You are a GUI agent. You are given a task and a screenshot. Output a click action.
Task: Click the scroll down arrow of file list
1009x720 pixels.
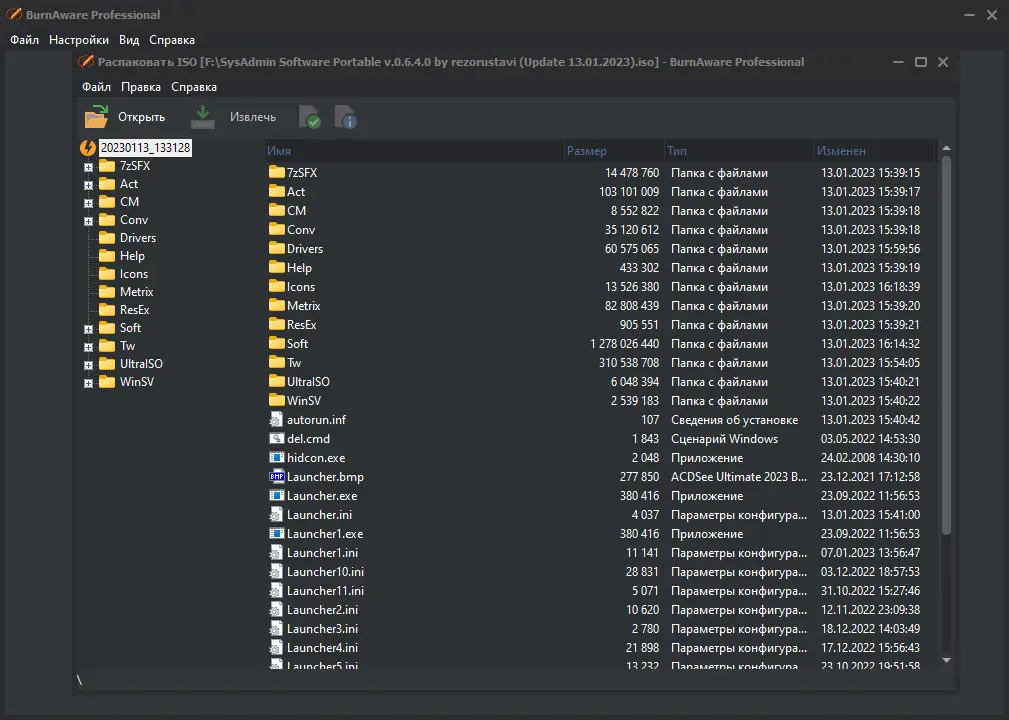(x=946, y=660)
